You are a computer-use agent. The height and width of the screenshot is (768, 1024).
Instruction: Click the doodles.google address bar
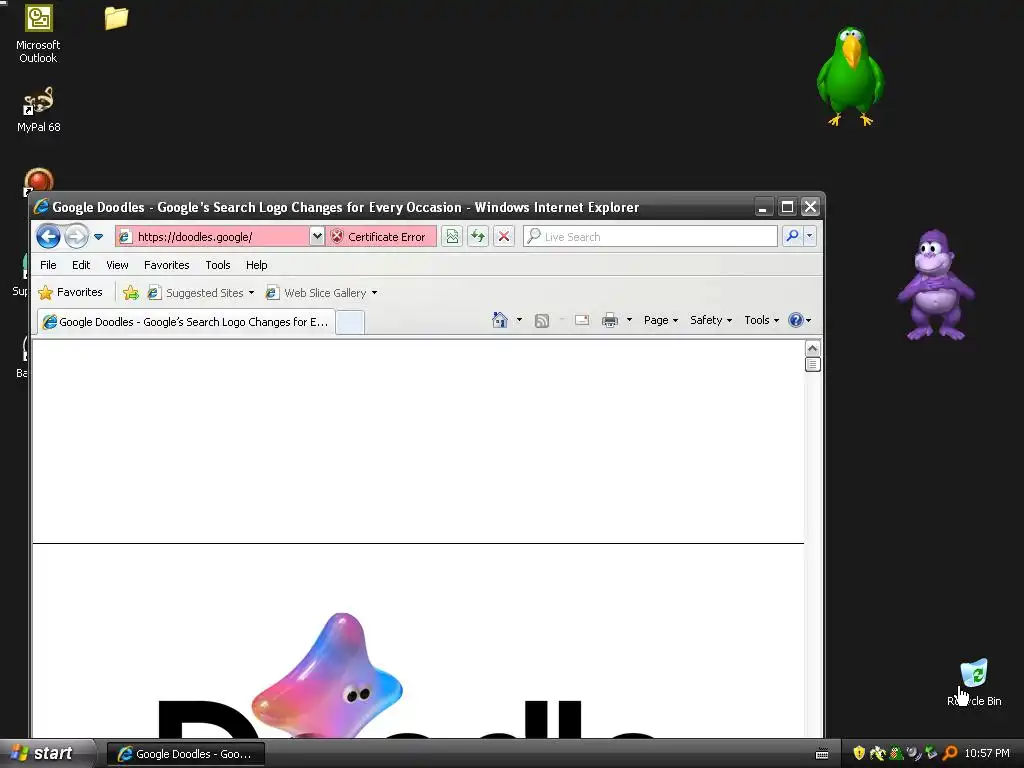click(212, 236)
